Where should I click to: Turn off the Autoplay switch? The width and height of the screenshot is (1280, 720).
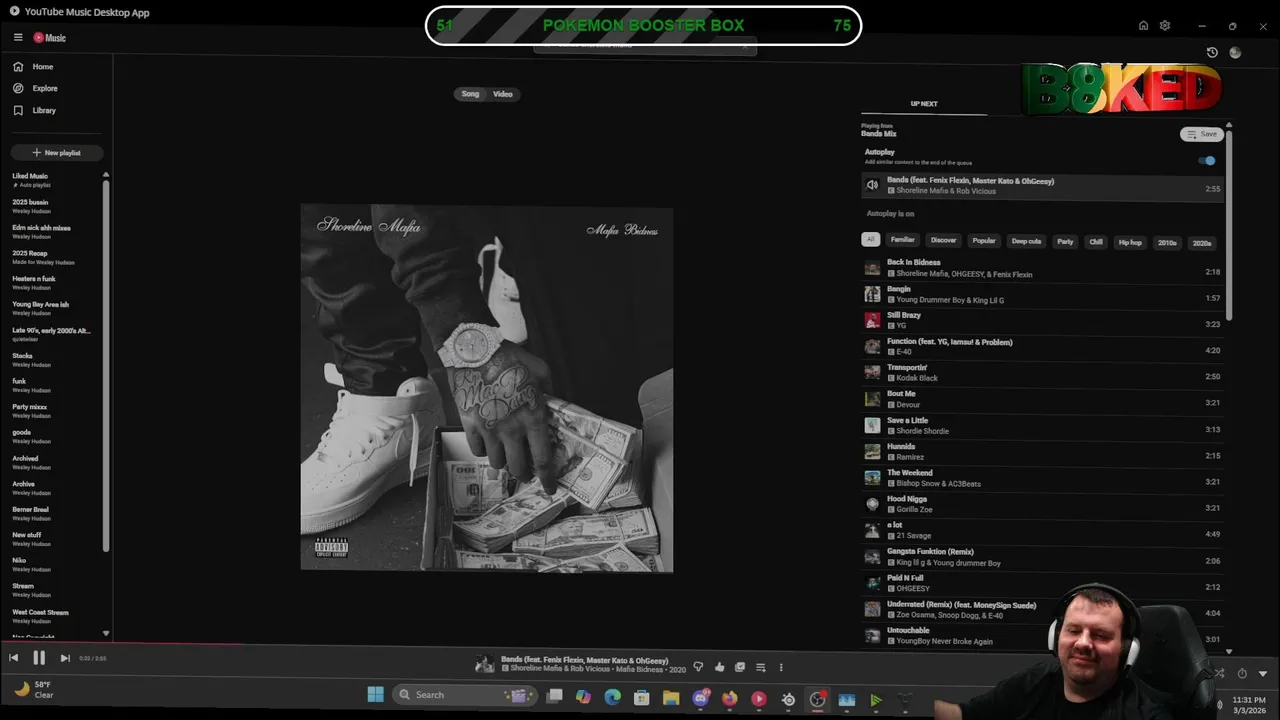[1208, 160]
